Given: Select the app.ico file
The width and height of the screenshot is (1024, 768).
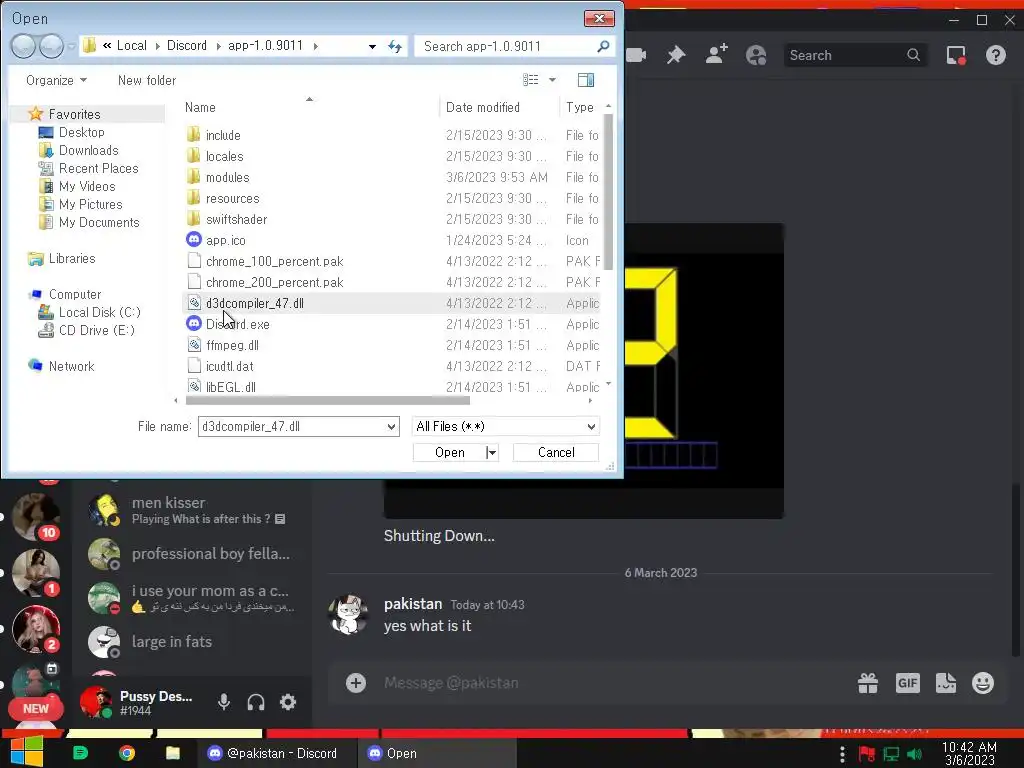Looking at the screenshot, I should pos(392,240).
